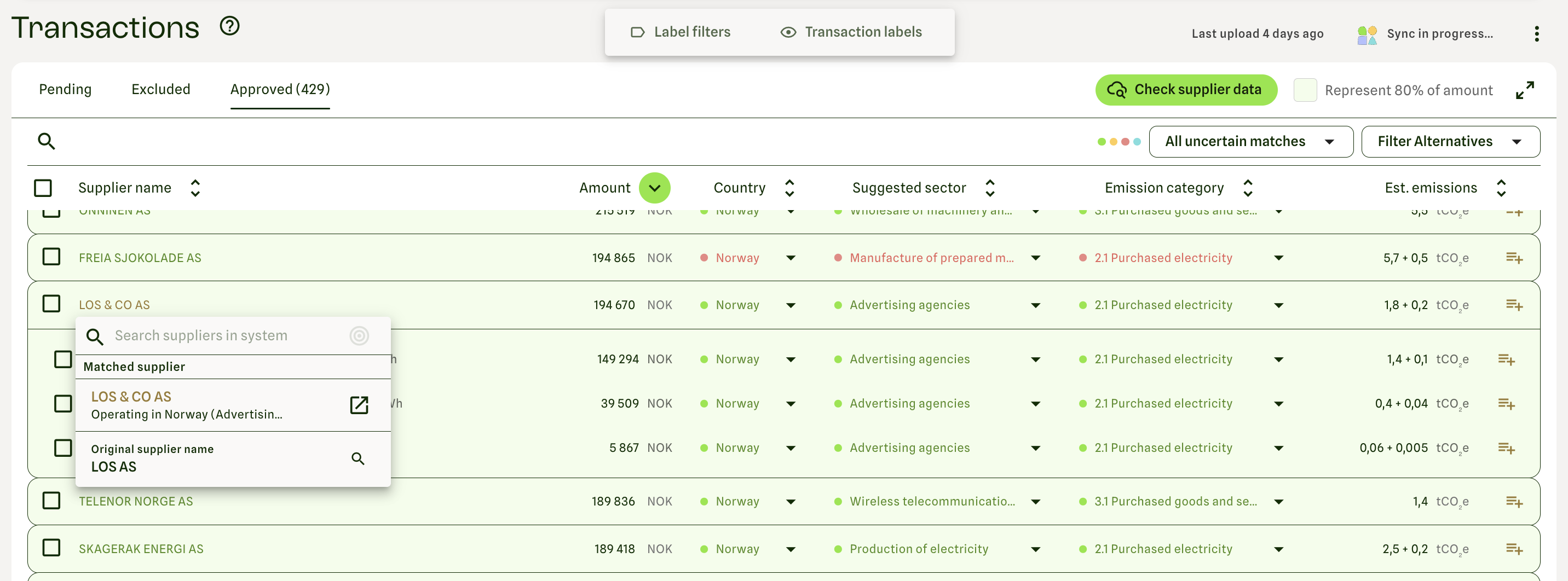
Task: Click the cyan match-confidence dot
Action: coord(1137,142)
